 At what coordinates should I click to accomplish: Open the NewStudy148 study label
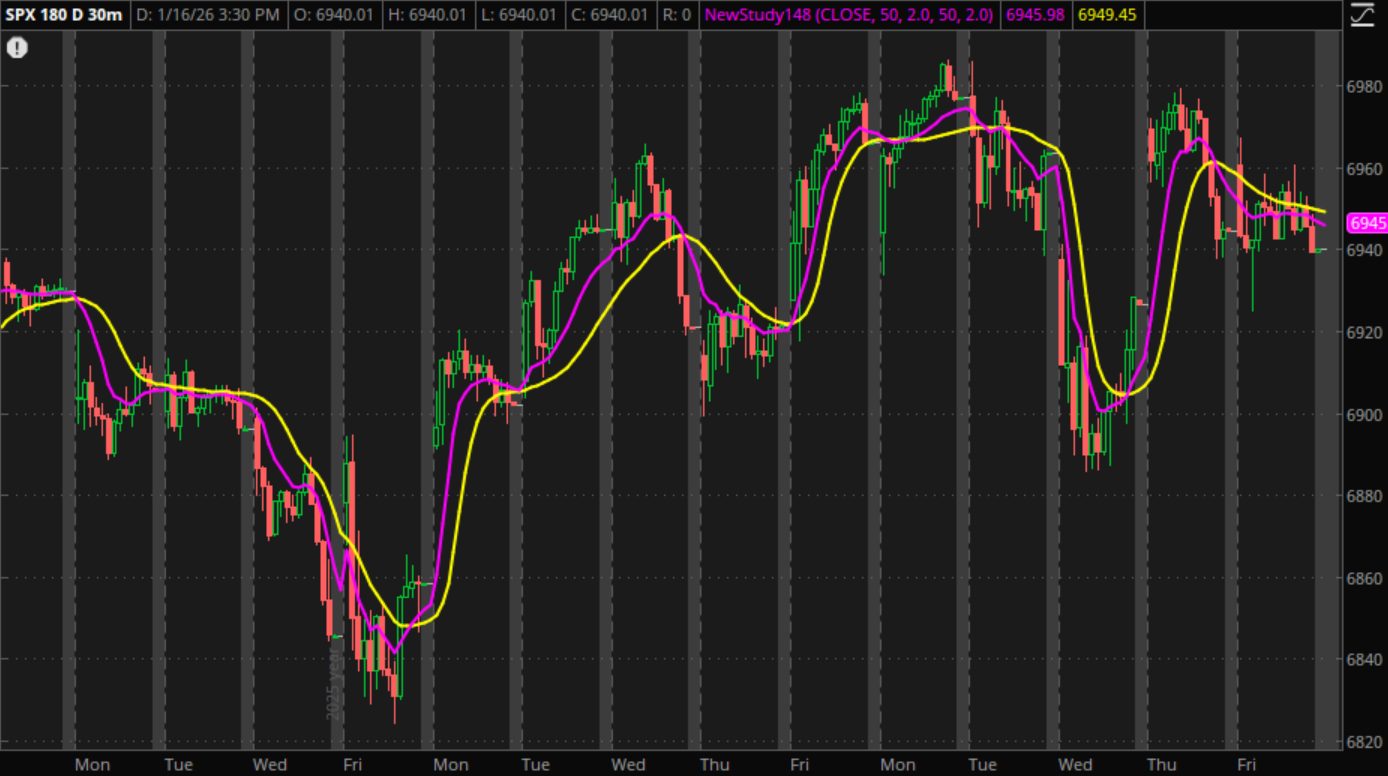[849, 15]
